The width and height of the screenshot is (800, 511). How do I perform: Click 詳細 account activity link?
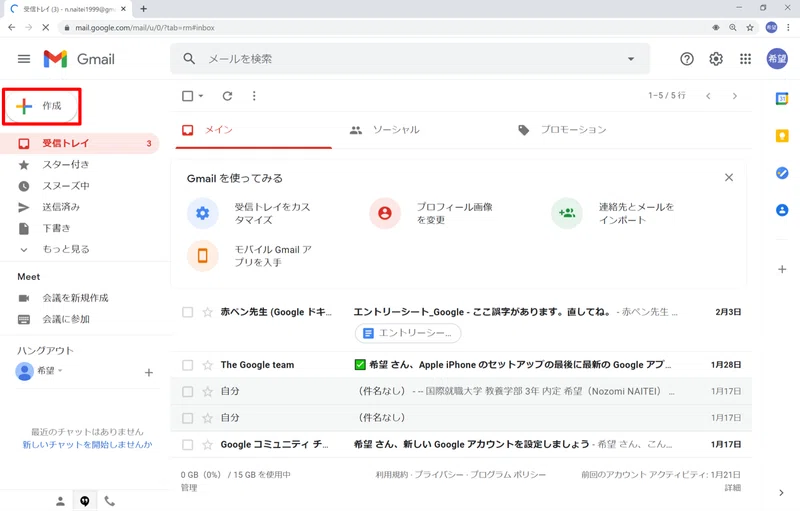tap(732, 488)
